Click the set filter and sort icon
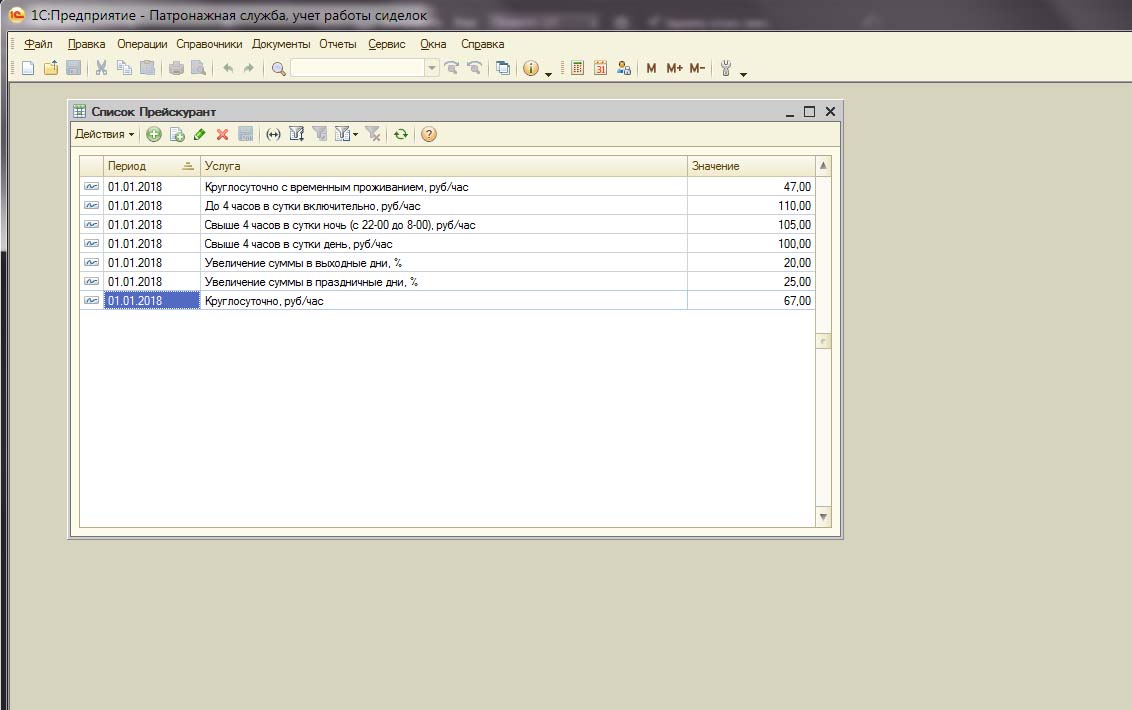1132x710 pixels. click(296, 134)
